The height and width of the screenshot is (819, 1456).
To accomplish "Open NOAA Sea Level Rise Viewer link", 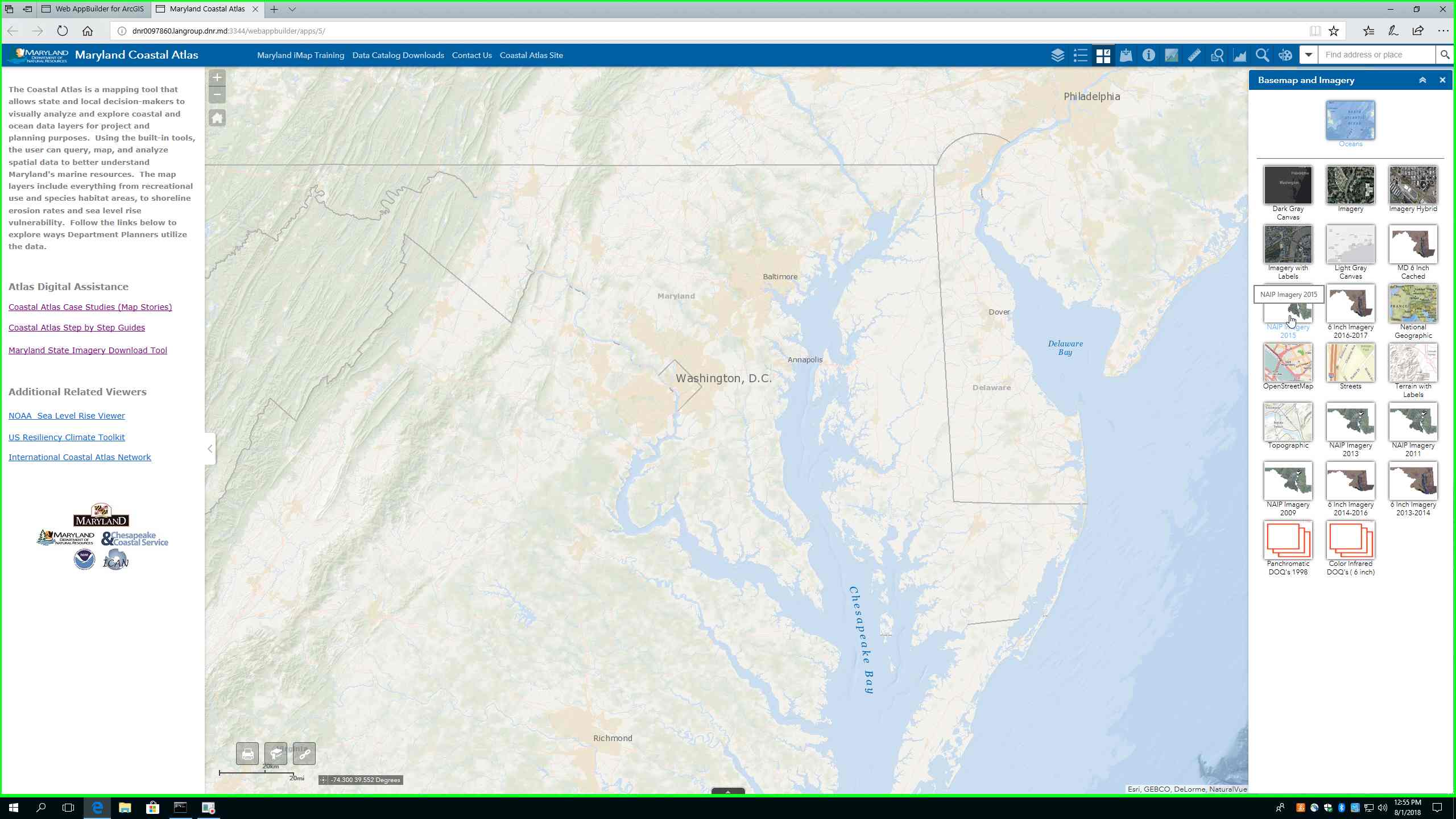I will (67, 416).
